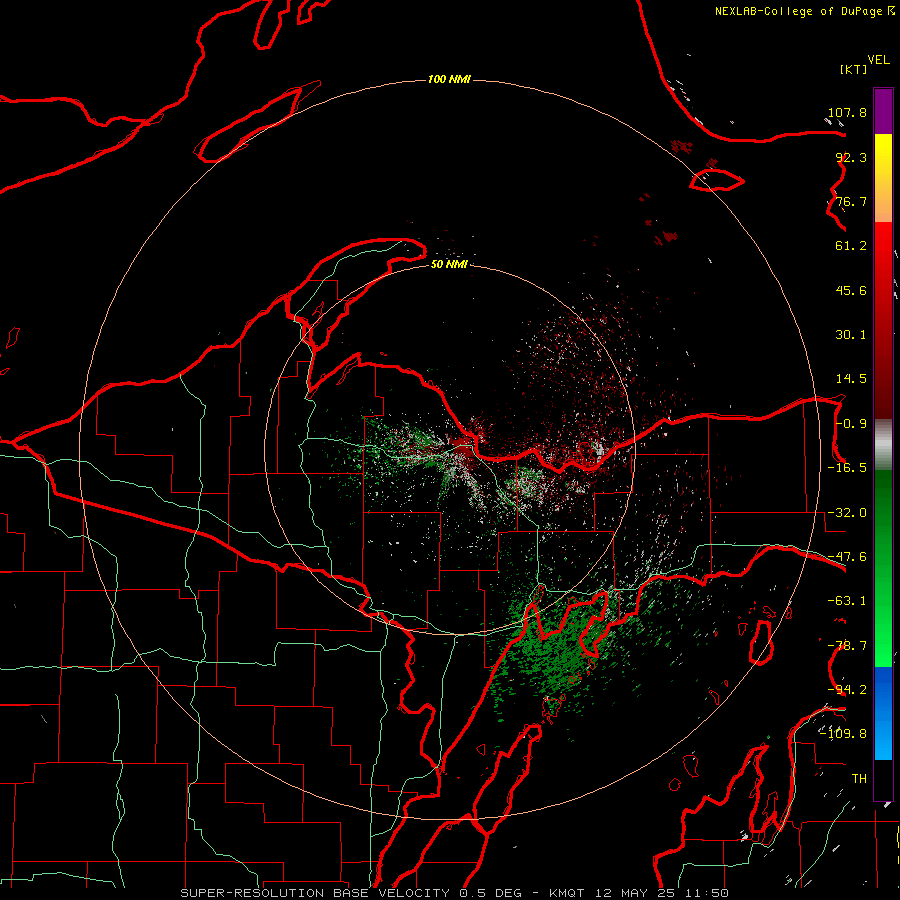Click the '12 MAY 25 11:50' timestamp
900x900 pixels.
tap(662, 893)
